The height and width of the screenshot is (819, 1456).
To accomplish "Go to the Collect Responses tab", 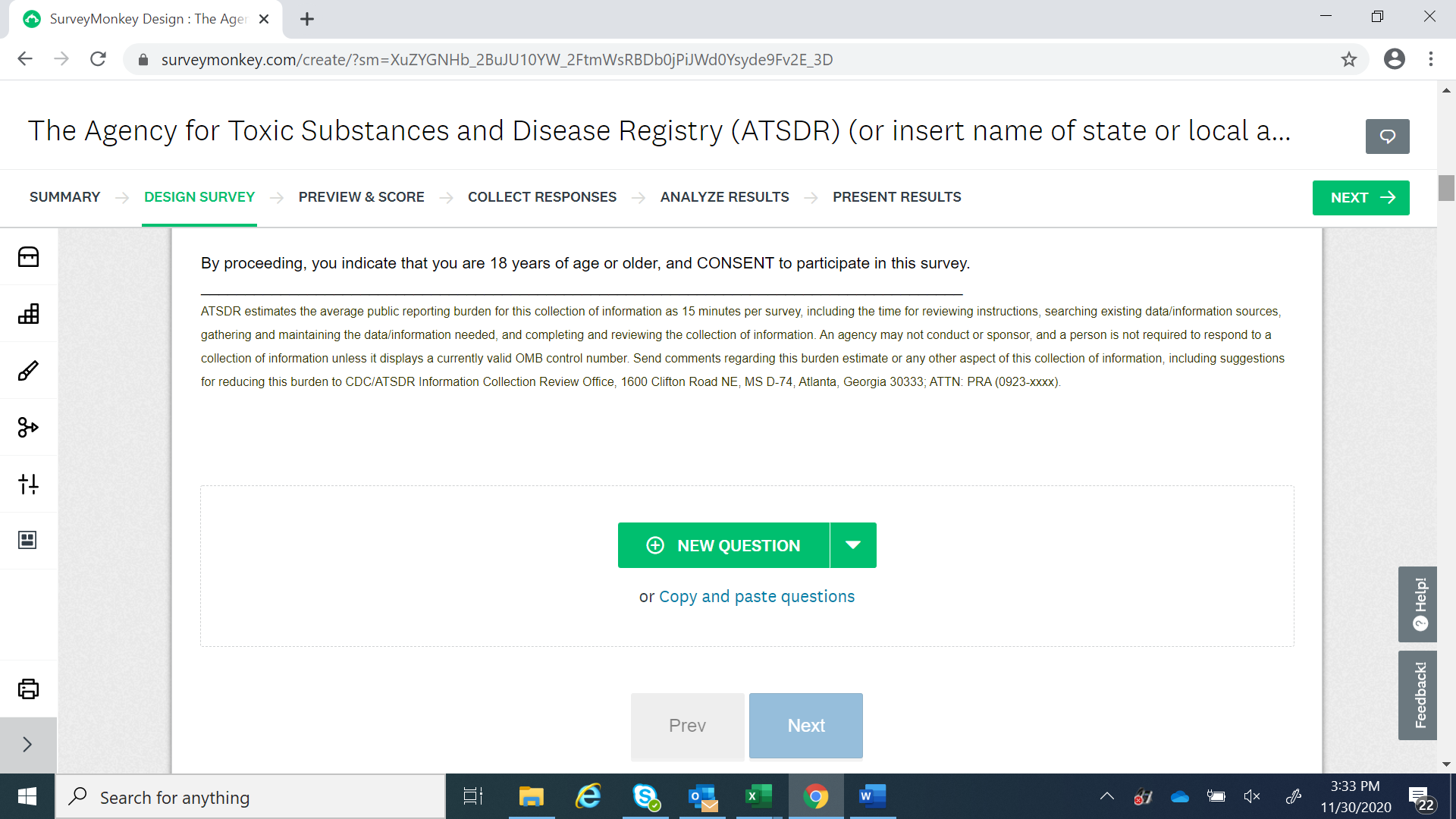I will tap(541, 197).
